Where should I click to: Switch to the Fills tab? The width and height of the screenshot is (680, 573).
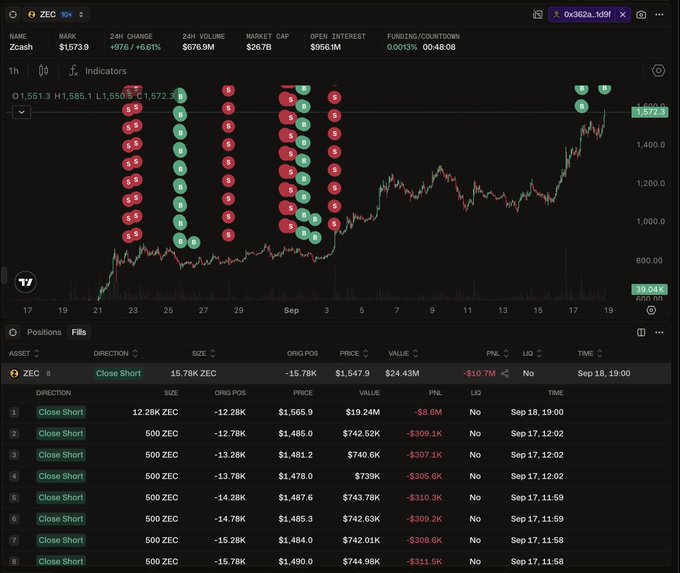(x=78, y=332)
